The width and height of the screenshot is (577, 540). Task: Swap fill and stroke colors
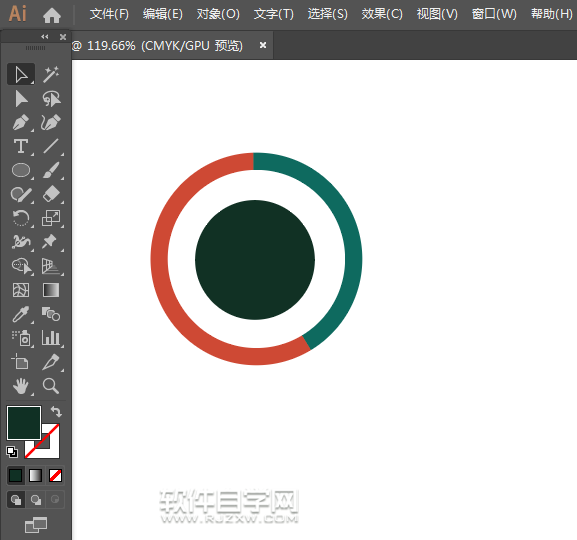(56, 411)
